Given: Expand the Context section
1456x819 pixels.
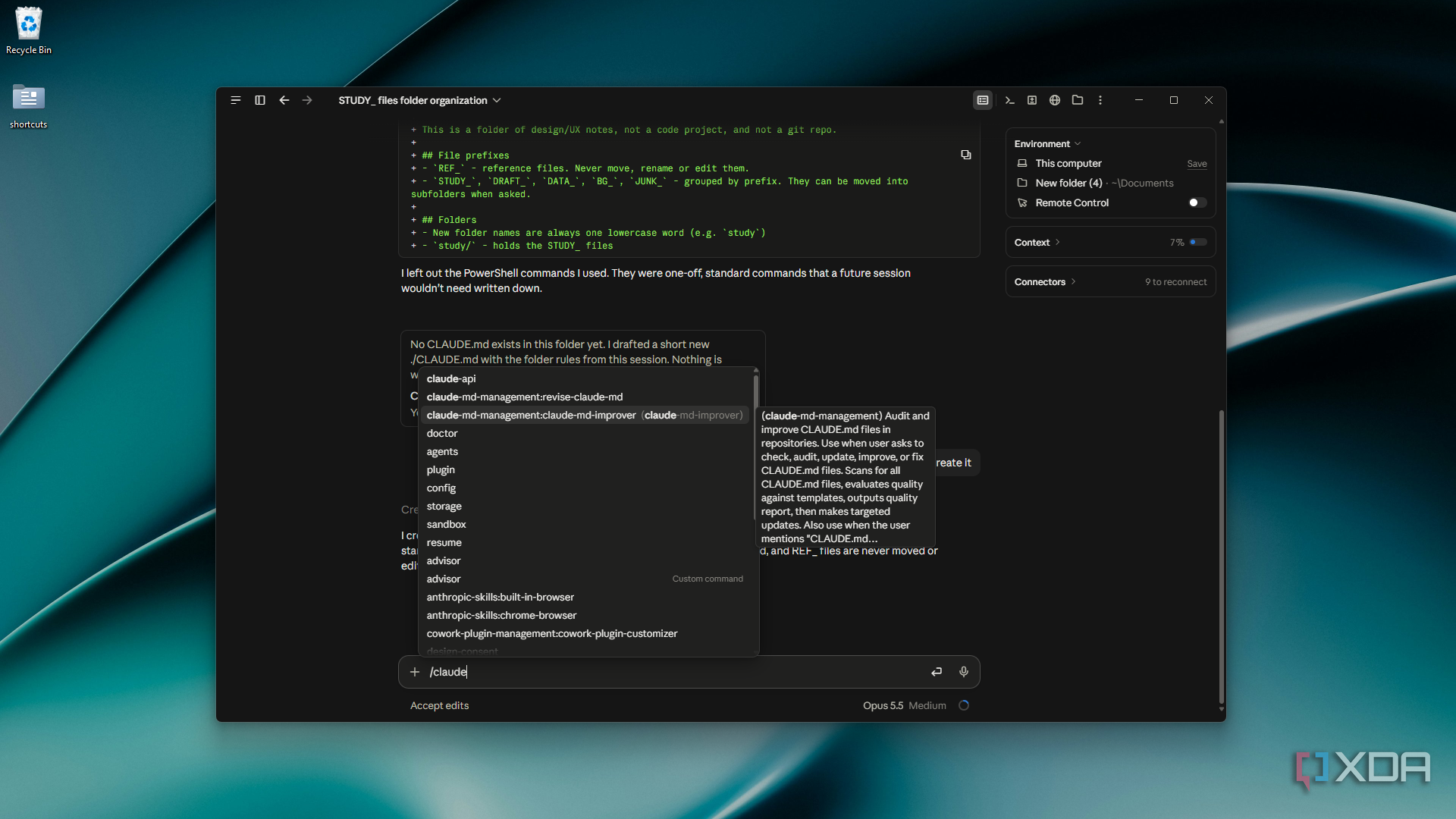Looking at the screenshot, I should [1037, 243].
